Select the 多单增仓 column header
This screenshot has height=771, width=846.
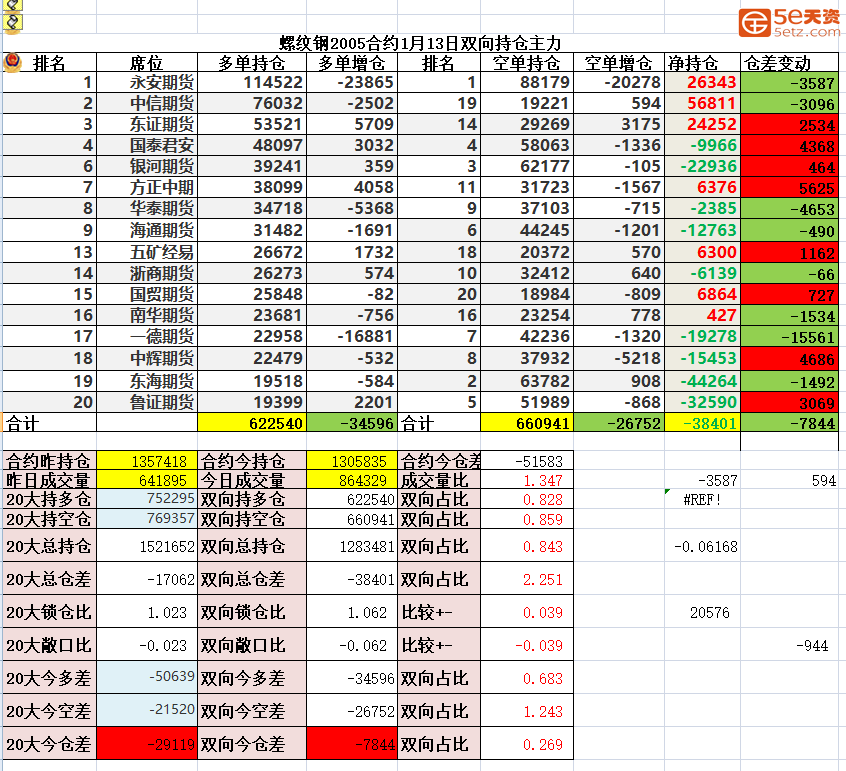pyautogui.click(x=352, y=63)
